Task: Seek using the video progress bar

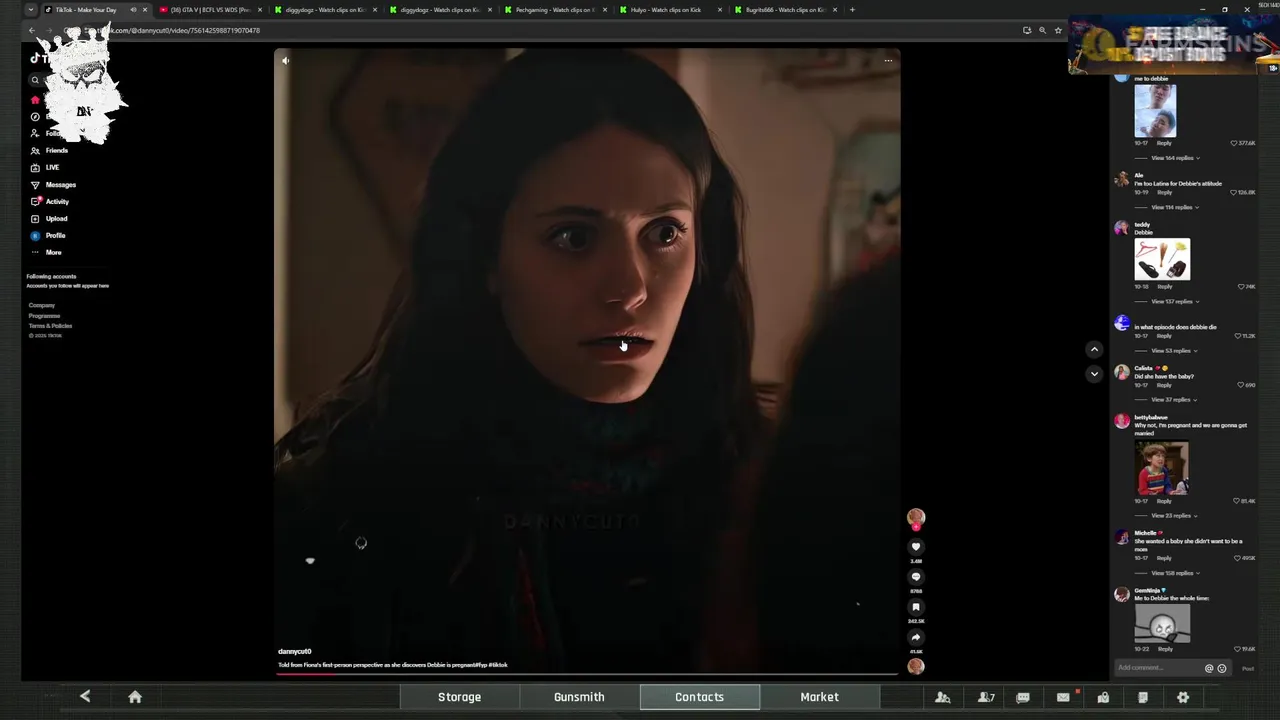Action: 587,674
